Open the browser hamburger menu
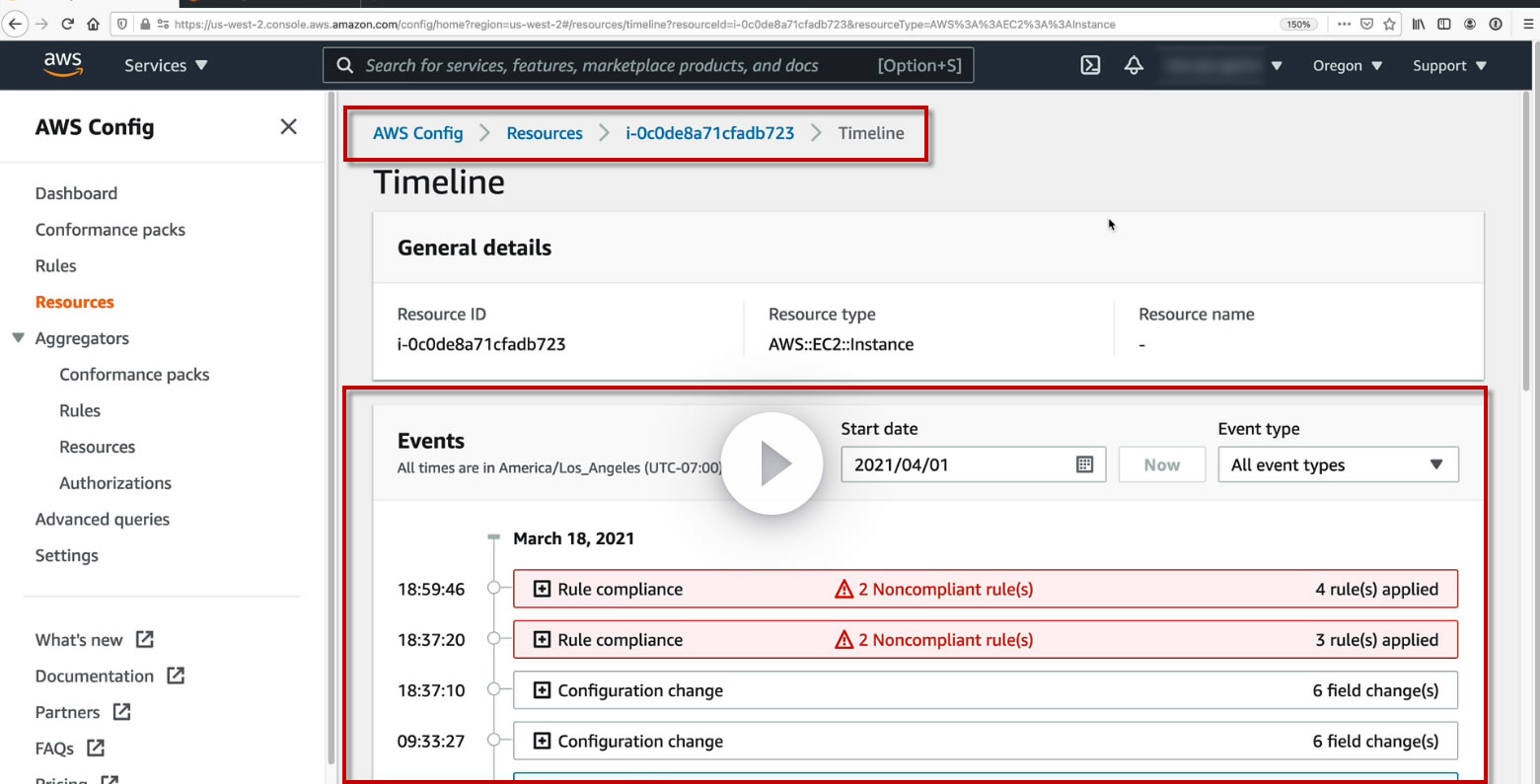 click(1528, 25)
